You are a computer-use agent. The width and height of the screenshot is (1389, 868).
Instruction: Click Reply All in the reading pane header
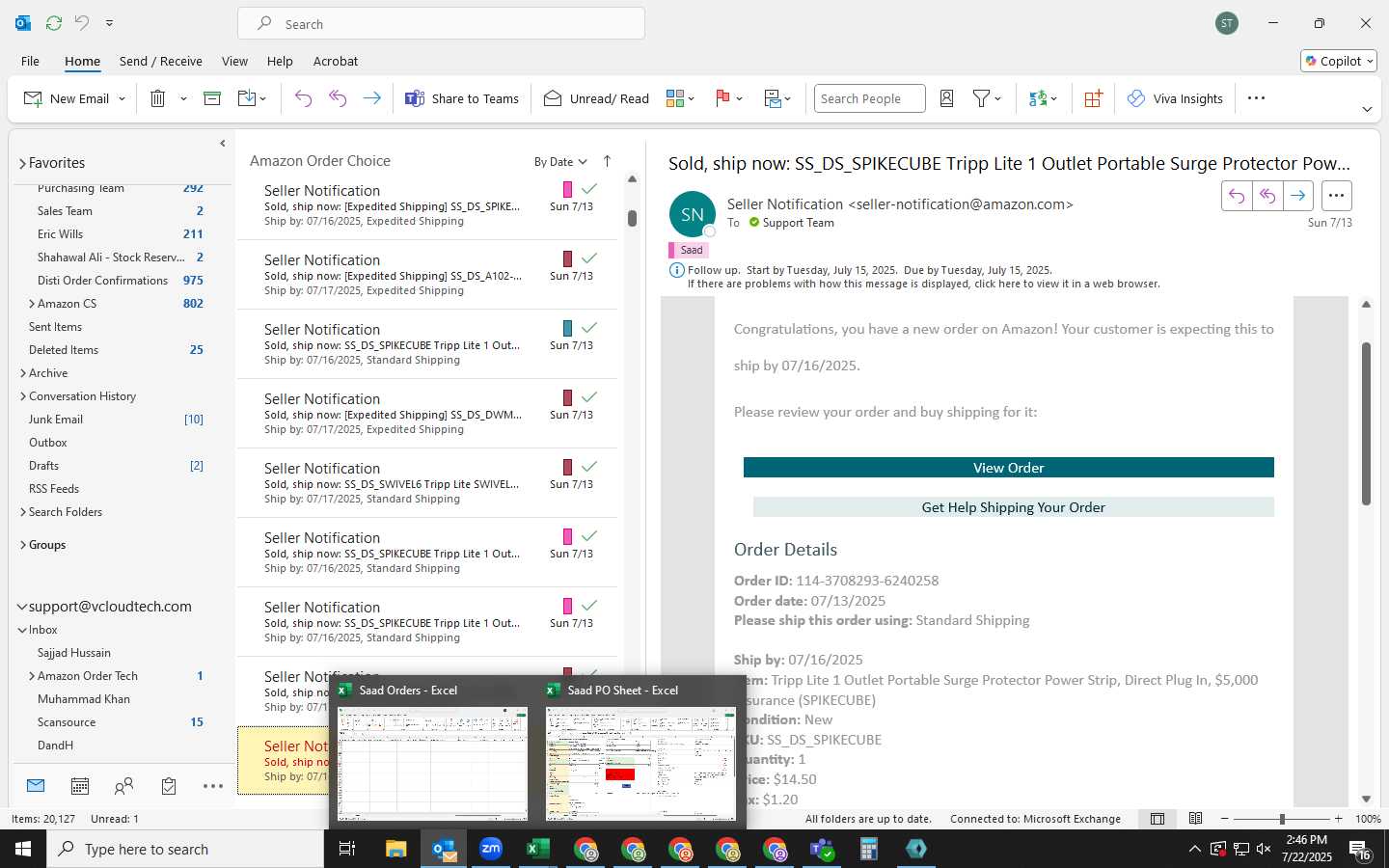1267,196
